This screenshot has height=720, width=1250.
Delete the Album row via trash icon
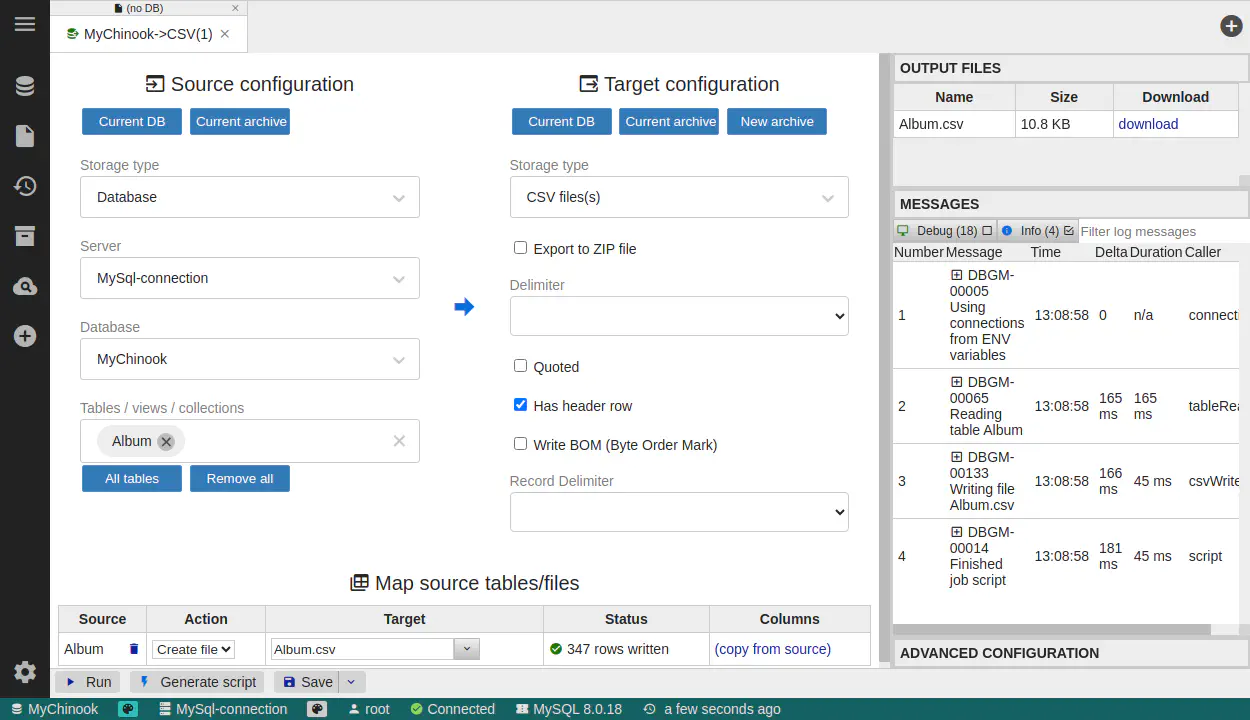point(134,649)
